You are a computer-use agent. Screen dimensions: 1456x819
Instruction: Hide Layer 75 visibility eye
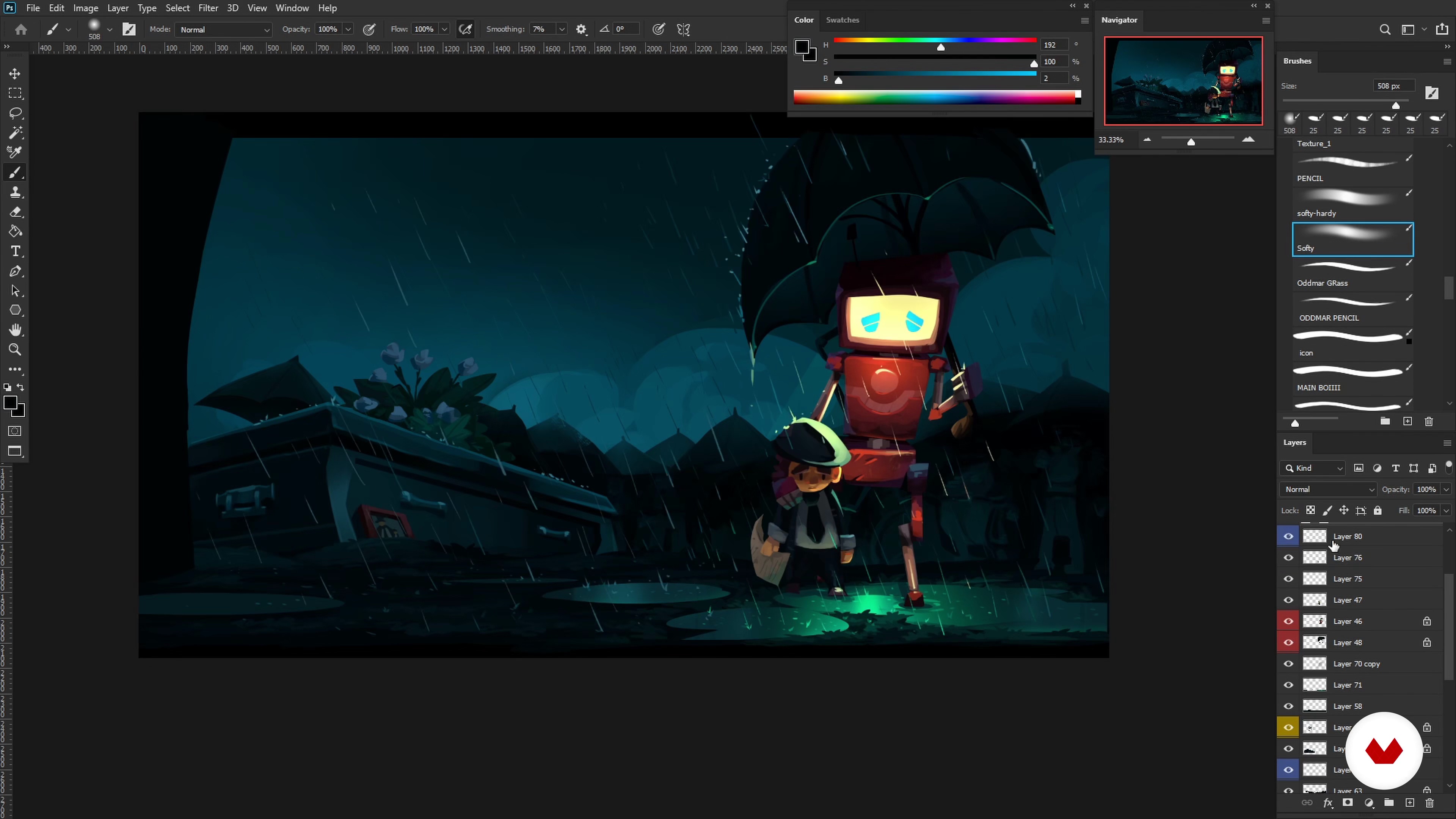pyautogui.click(x=1288, y=579)
